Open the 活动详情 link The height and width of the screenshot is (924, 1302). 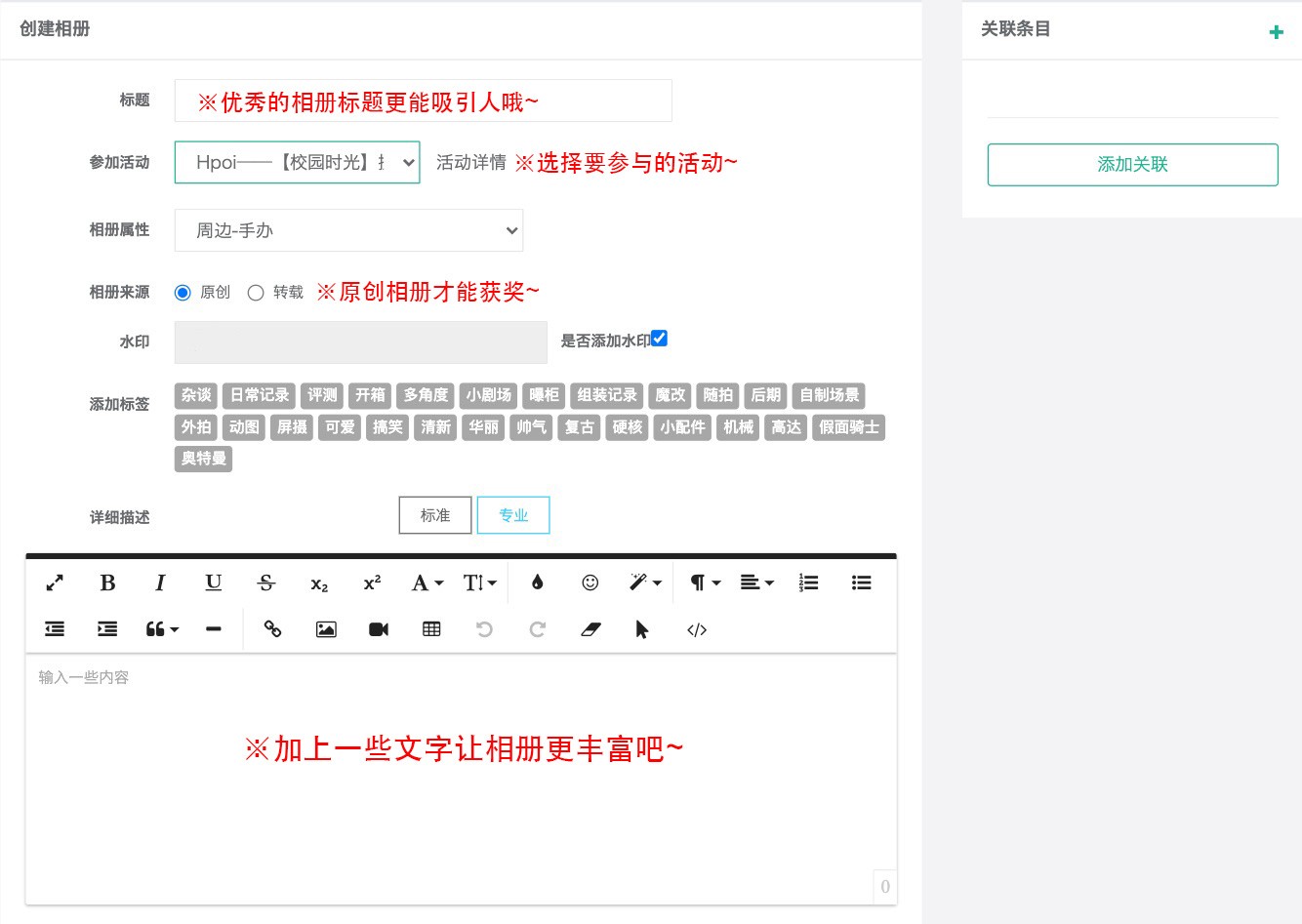click(x=470, y=163)
